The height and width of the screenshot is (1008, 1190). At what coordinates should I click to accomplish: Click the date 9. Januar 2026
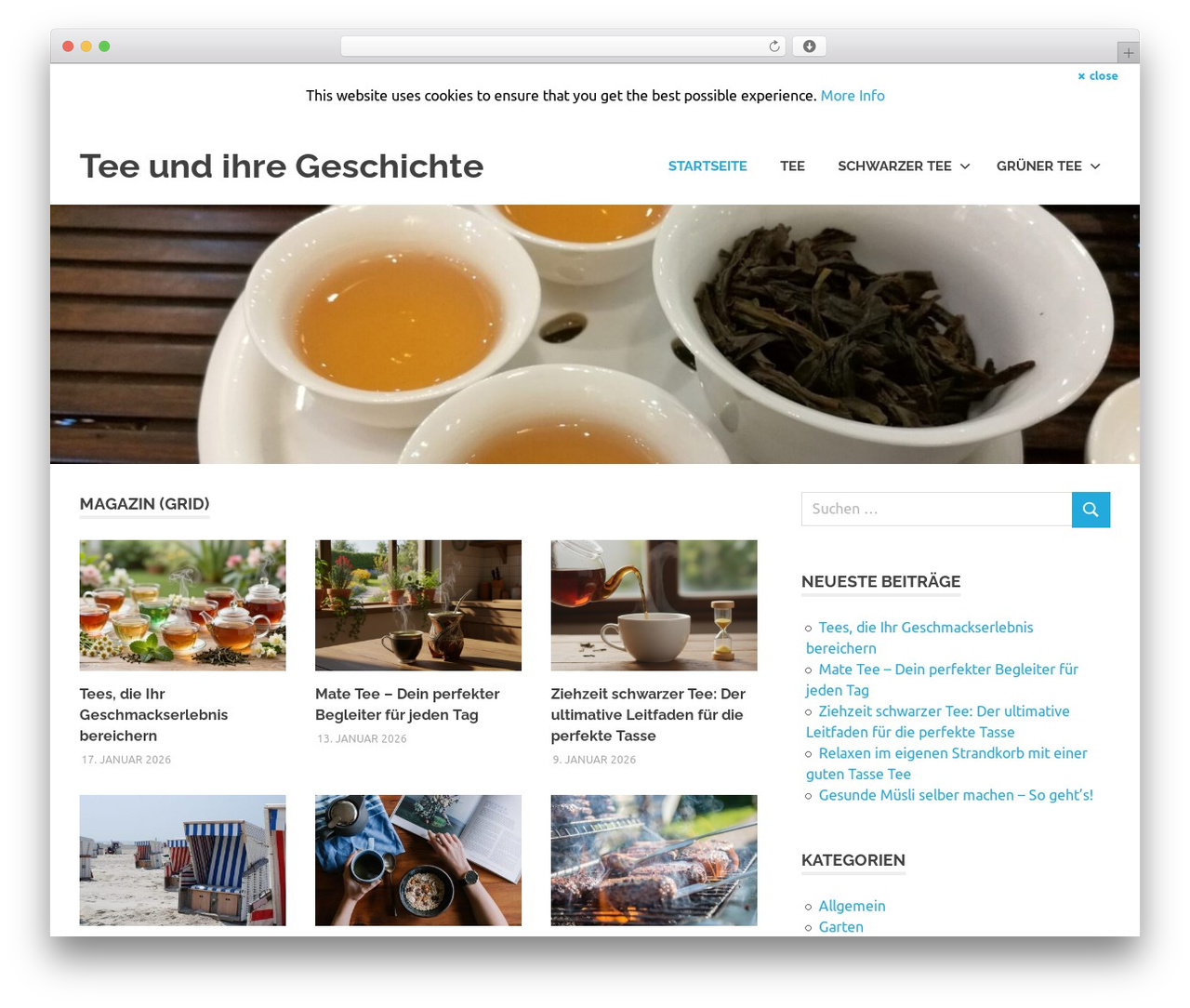(595, 760)
